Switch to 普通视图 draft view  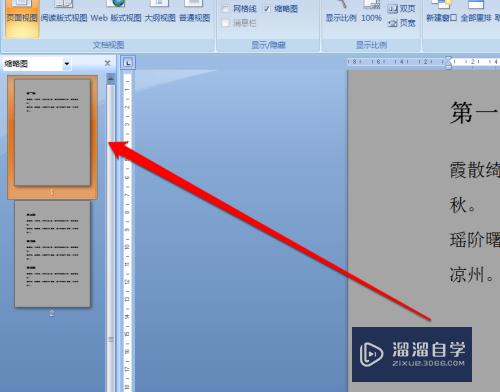(x=195, y=13)
